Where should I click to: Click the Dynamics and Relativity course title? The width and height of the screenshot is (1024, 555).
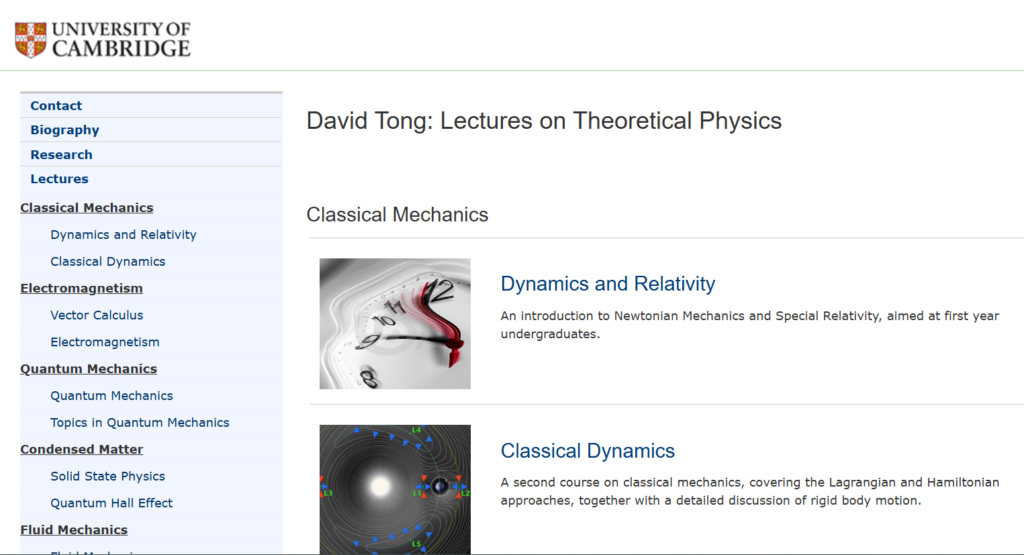[608, 284]
